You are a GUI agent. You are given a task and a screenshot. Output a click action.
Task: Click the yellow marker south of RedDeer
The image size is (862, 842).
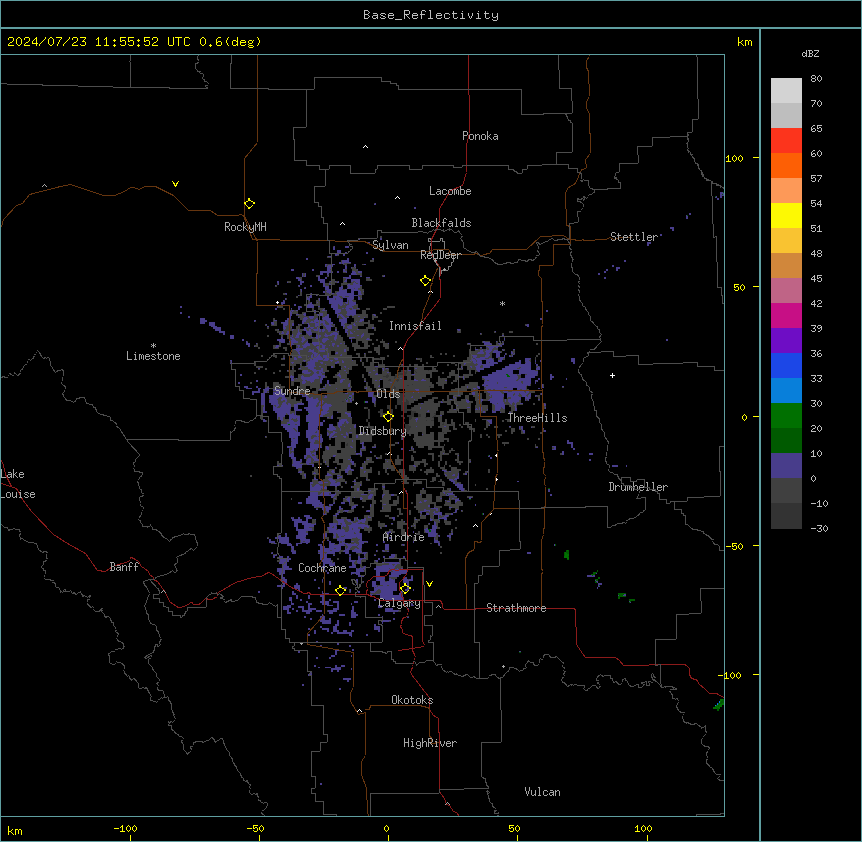coord(426,281)
